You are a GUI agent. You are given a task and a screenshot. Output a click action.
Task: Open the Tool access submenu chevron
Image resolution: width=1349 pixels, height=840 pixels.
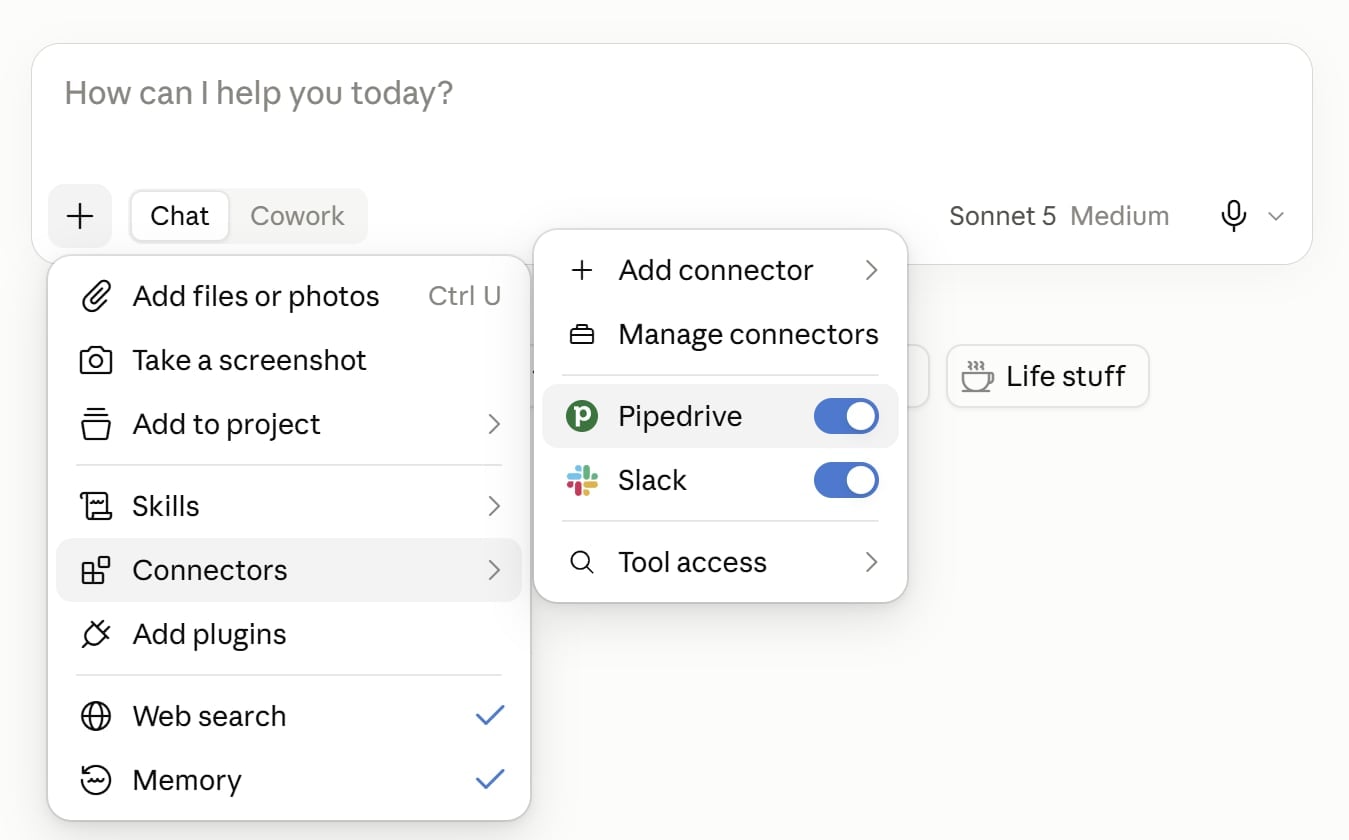click(x=871, y=562)
